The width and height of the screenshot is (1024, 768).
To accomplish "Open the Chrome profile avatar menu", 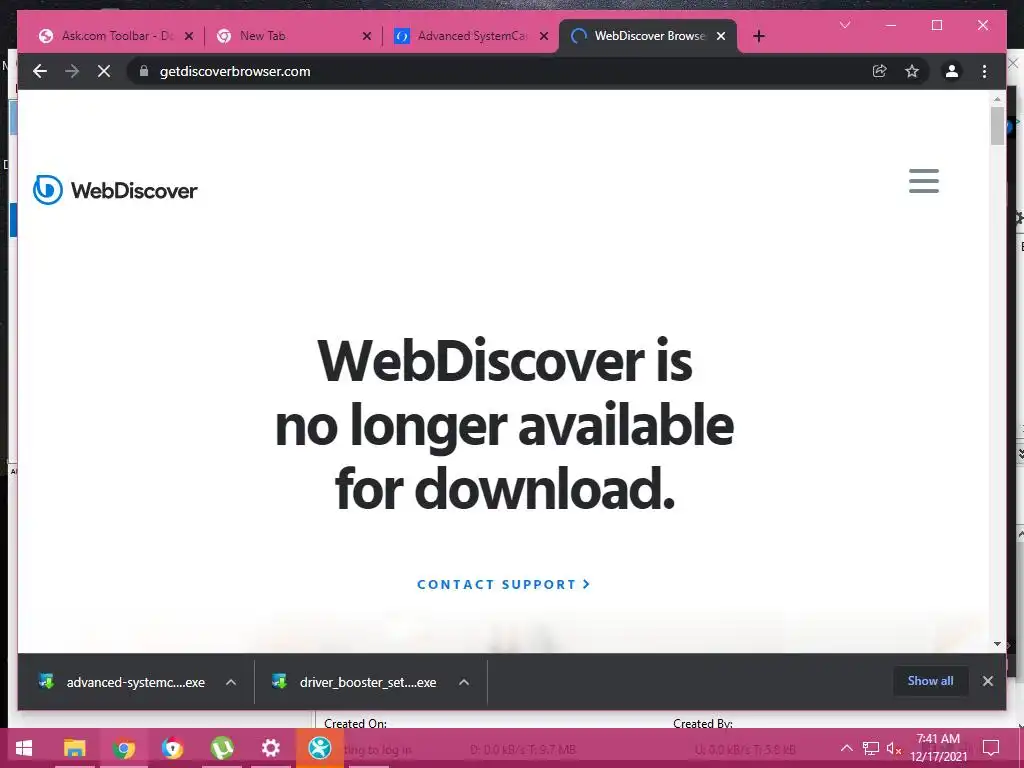I will coord(952,71).
